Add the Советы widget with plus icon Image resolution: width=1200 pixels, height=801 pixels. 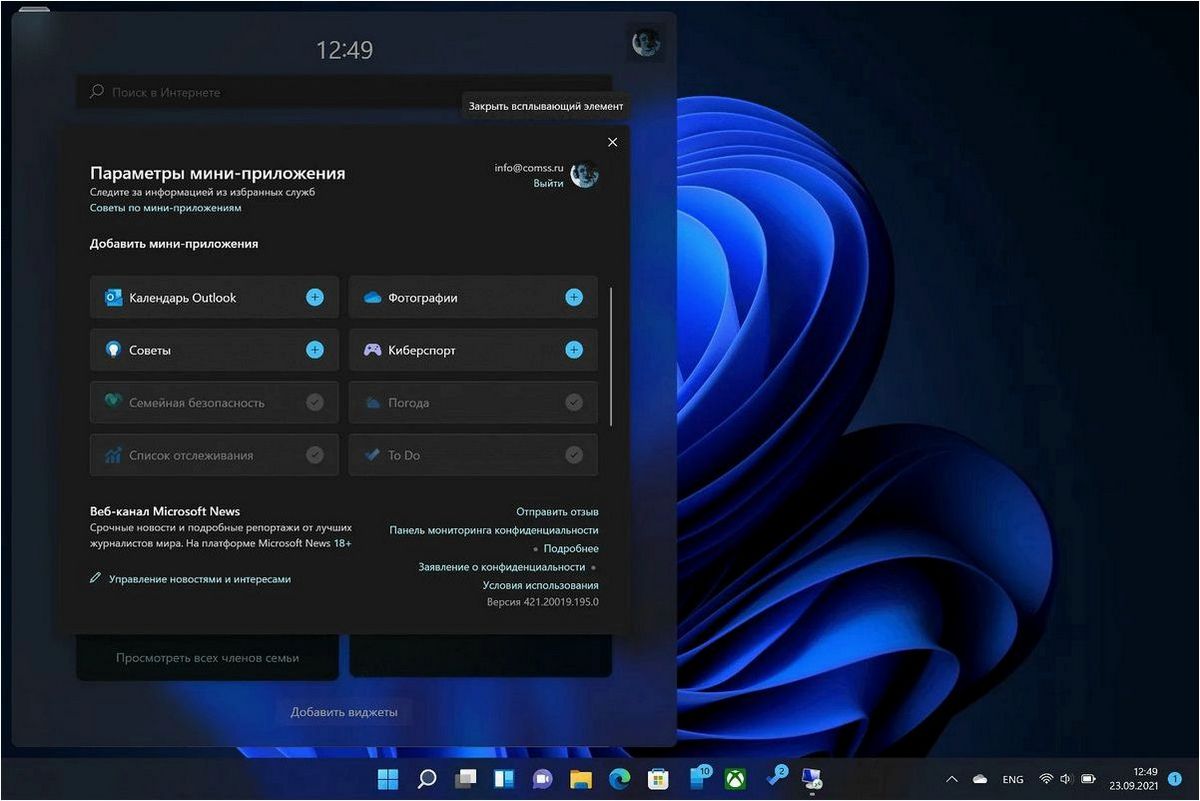315,350
